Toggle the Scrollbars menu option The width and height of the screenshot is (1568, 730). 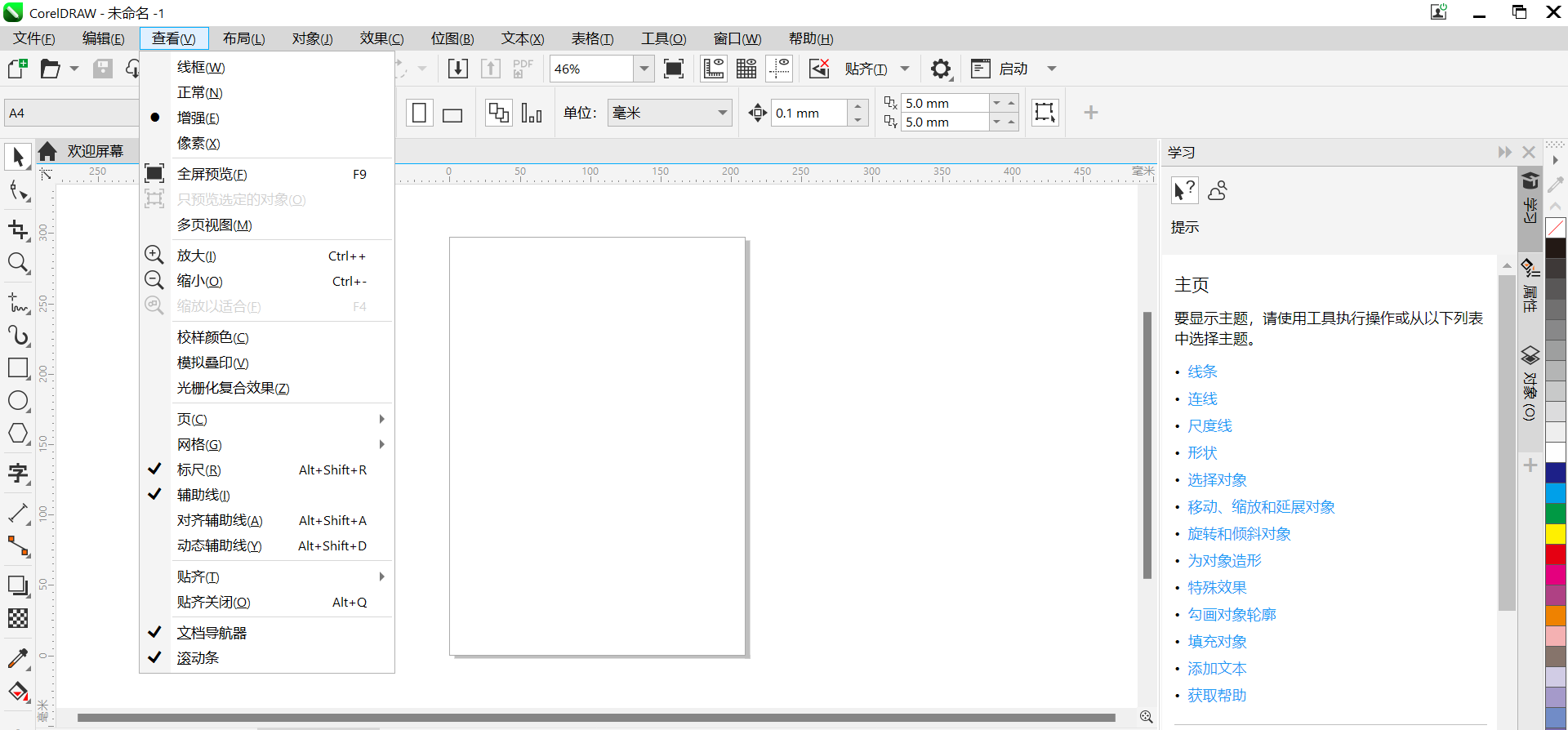tap(198, 658)
